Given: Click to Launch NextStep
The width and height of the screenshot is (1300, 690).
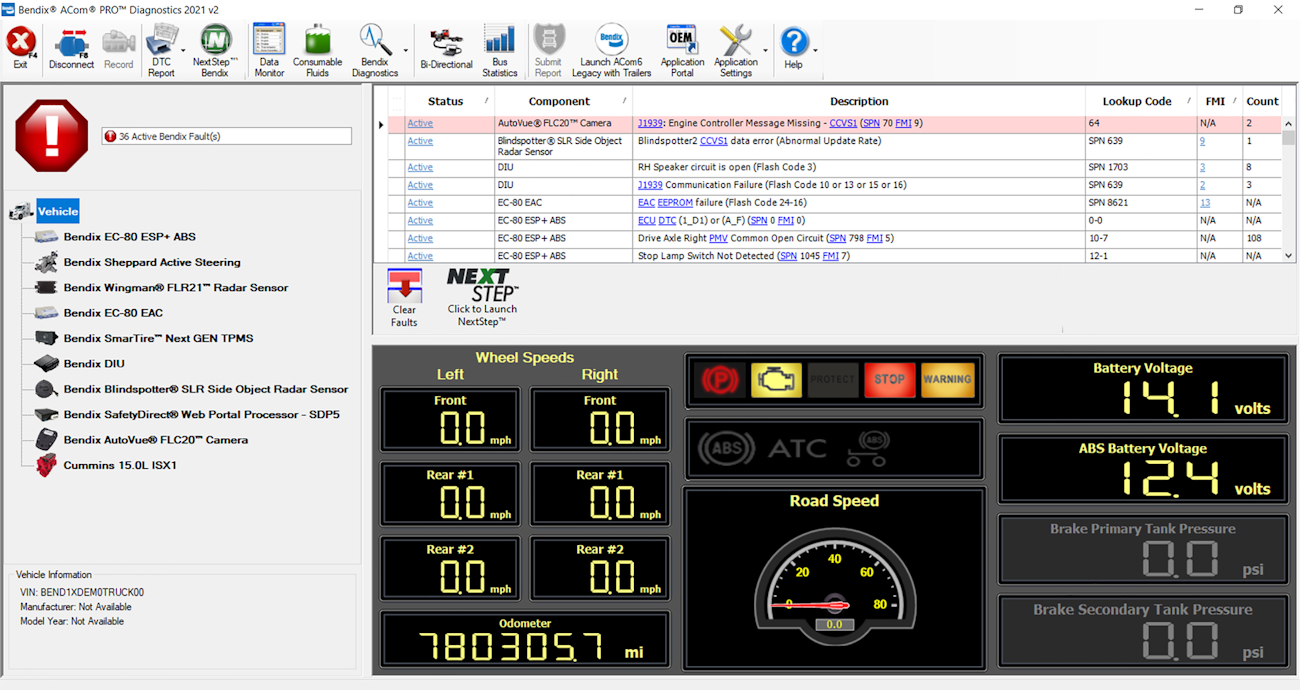Looking at the screenshot, I should 481,295.
